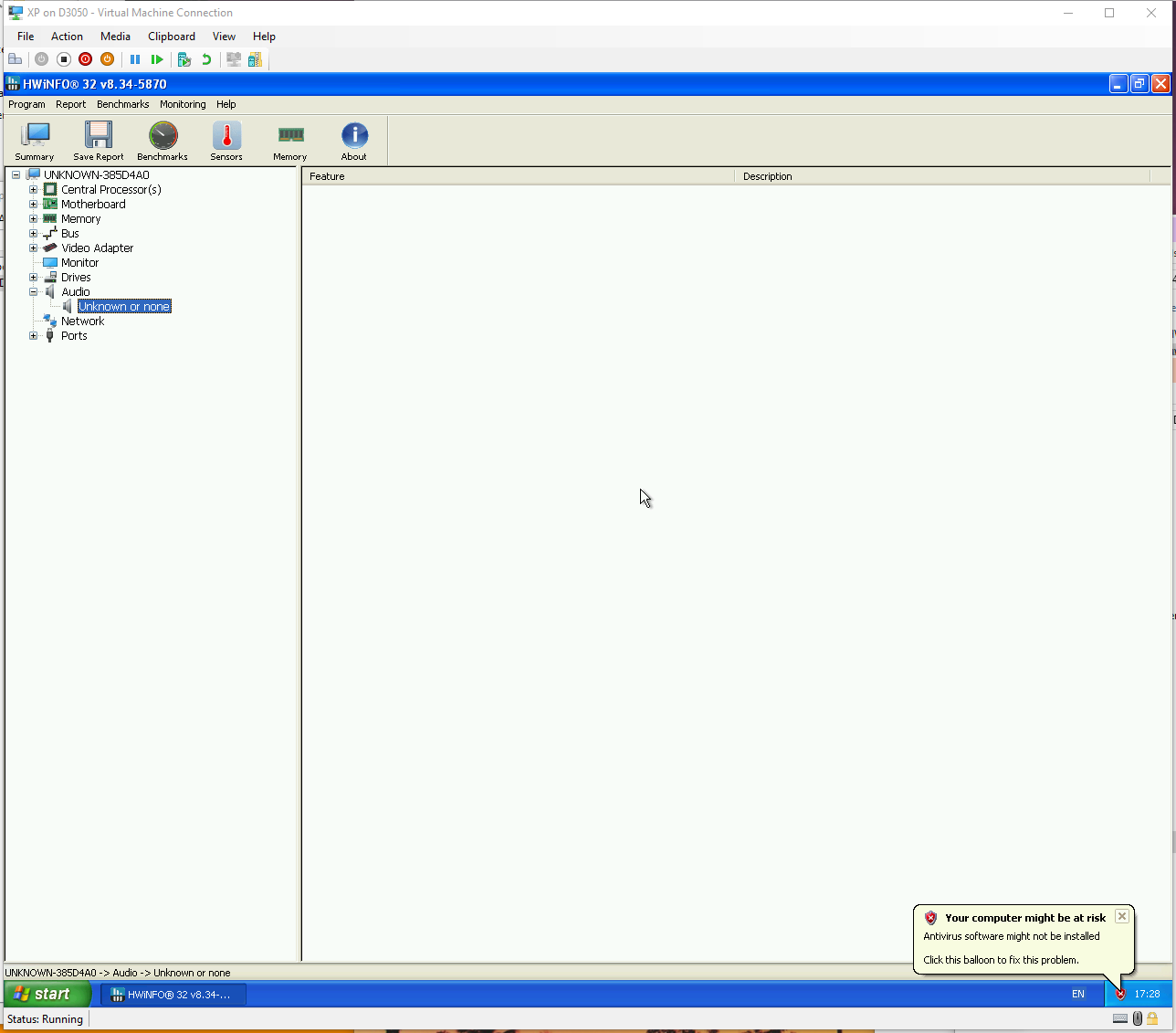Click the Windows XP start button
The height and width of the screenshot is (1033, 1176).
coord(47,994)
